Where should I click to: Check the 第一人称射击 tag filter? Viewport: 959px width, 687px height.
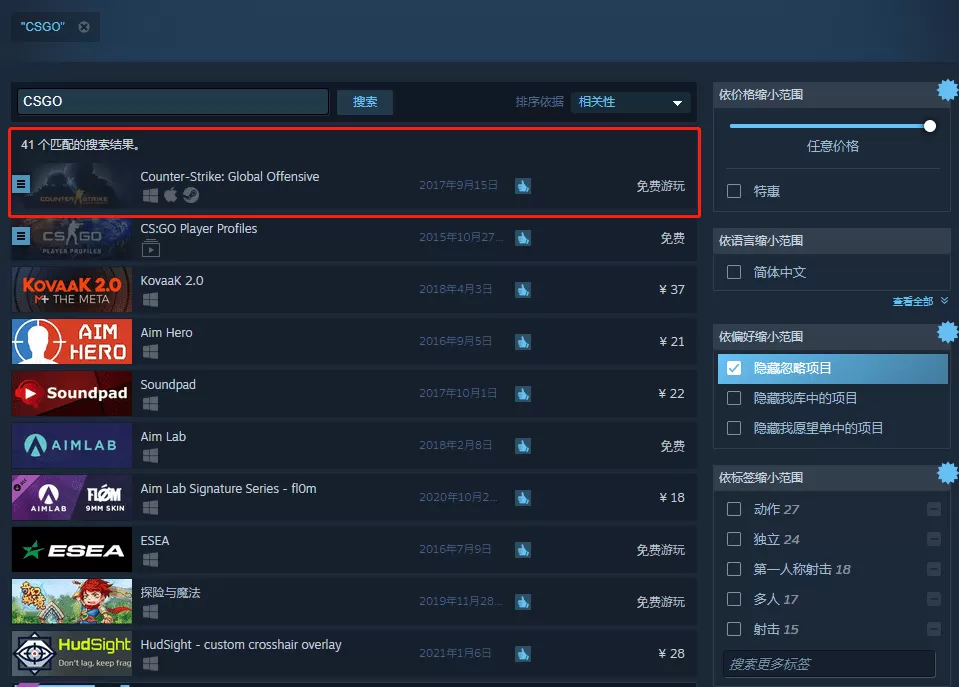(x=734, y=570)
